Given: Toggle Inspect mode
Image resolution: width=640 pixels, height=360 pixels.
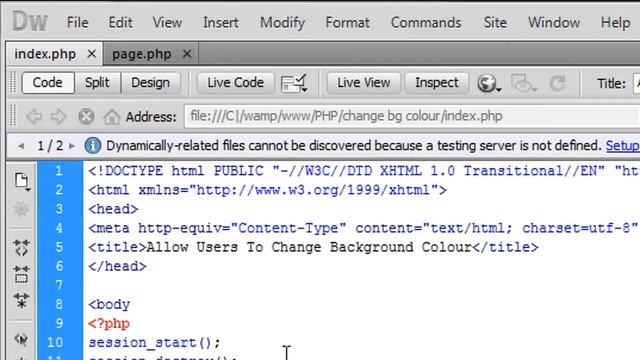Looking at the screenshot, I should click(x=436, y=83).
